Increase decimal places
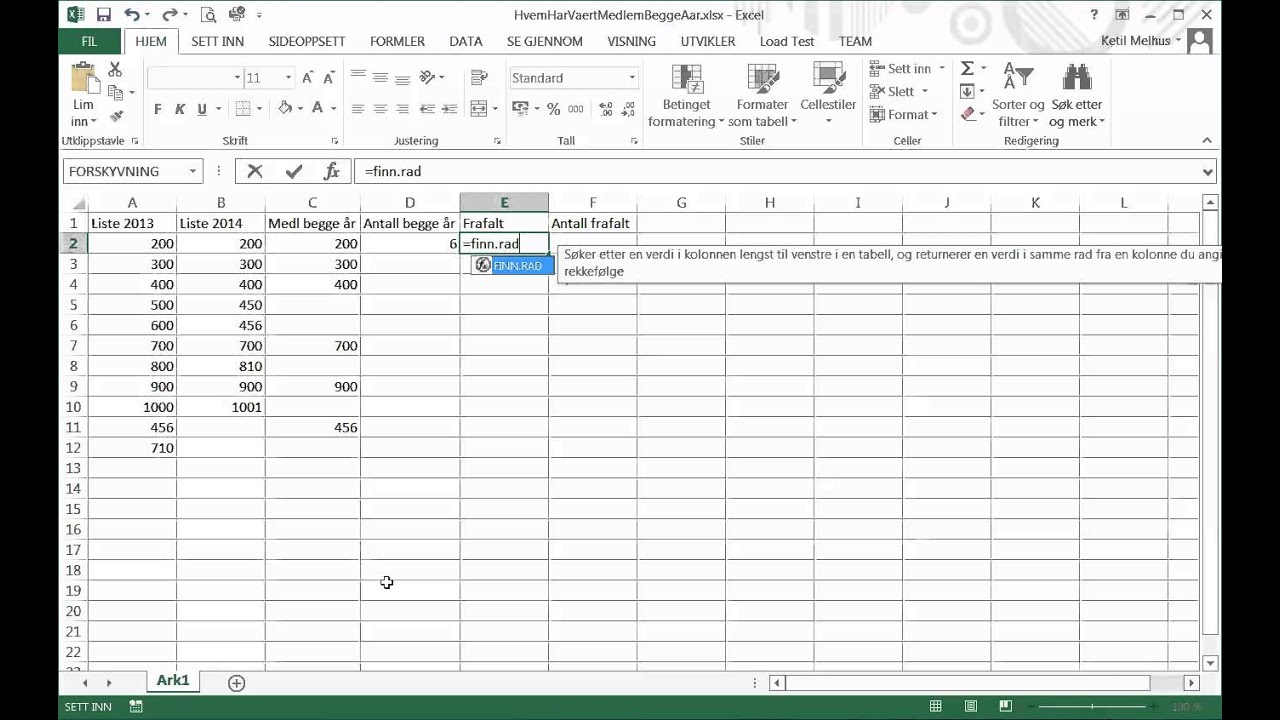 pyautogui.click(x=605, y=109)
